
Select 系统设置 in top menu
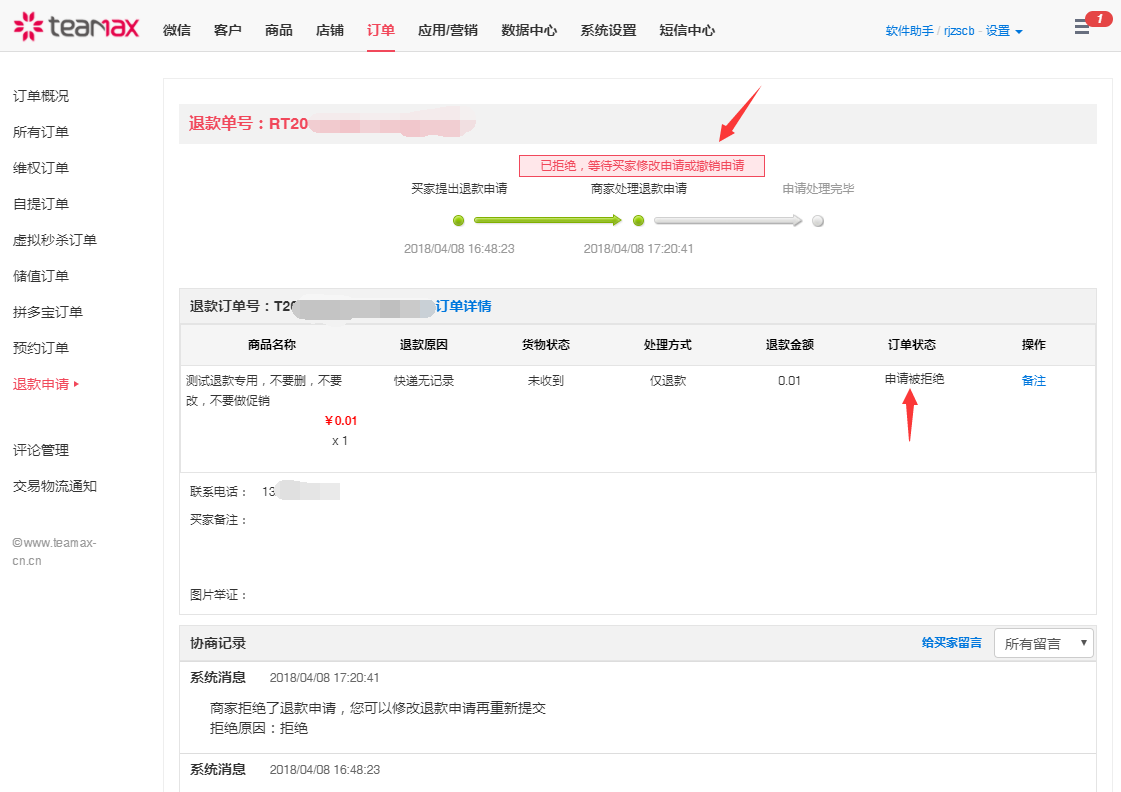point(608,30)
